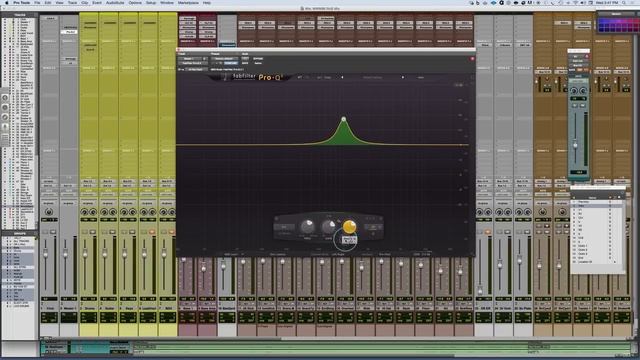Open the Marketplace menu
Viewport: 640px width, 360px height.
188,3
